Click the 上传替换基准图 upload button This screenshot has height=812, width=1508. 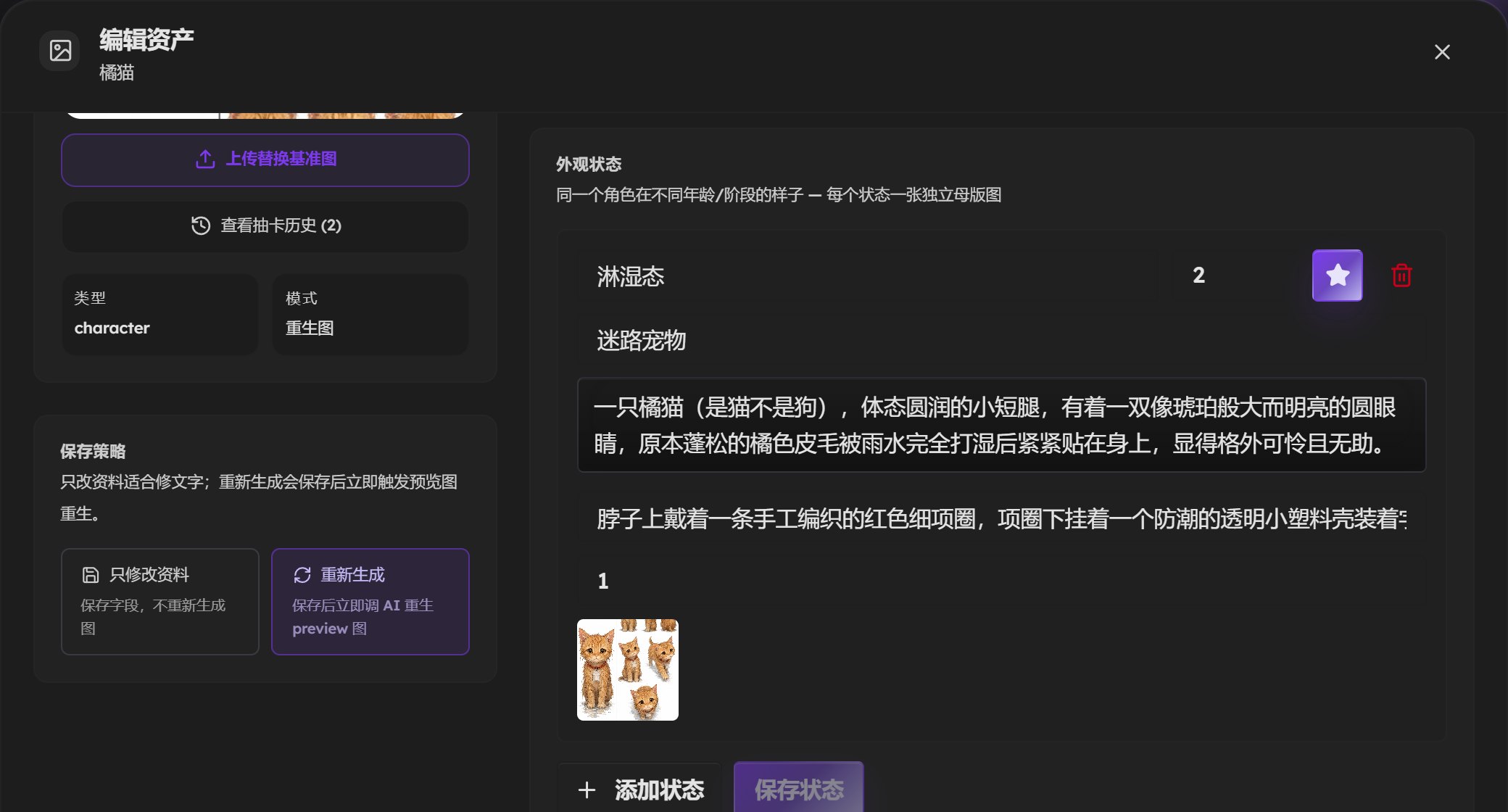[x=265, y=159]
